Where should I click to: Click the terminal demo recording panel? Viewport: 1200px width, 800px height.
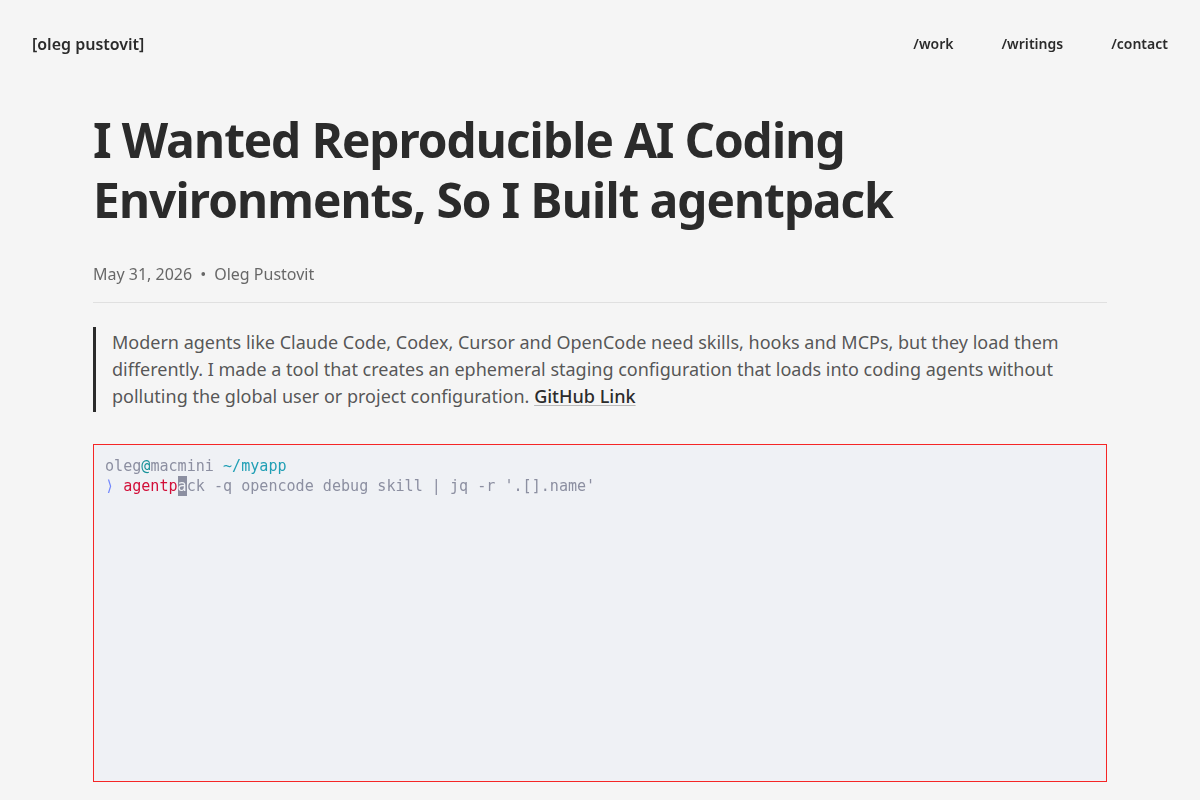point(600,613)
